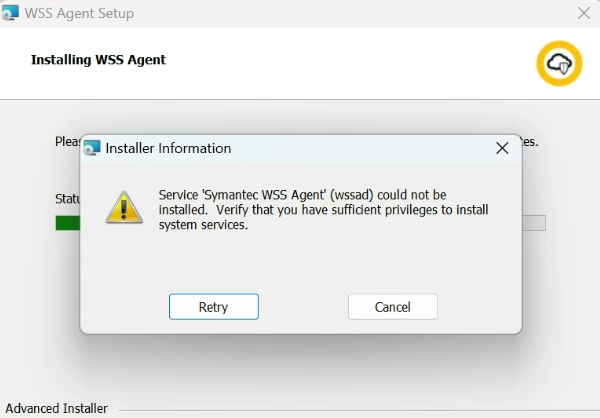This screenshot has height=418, width=600.
Task: Click the Installer Information title text
Action: tap(168, 149)
